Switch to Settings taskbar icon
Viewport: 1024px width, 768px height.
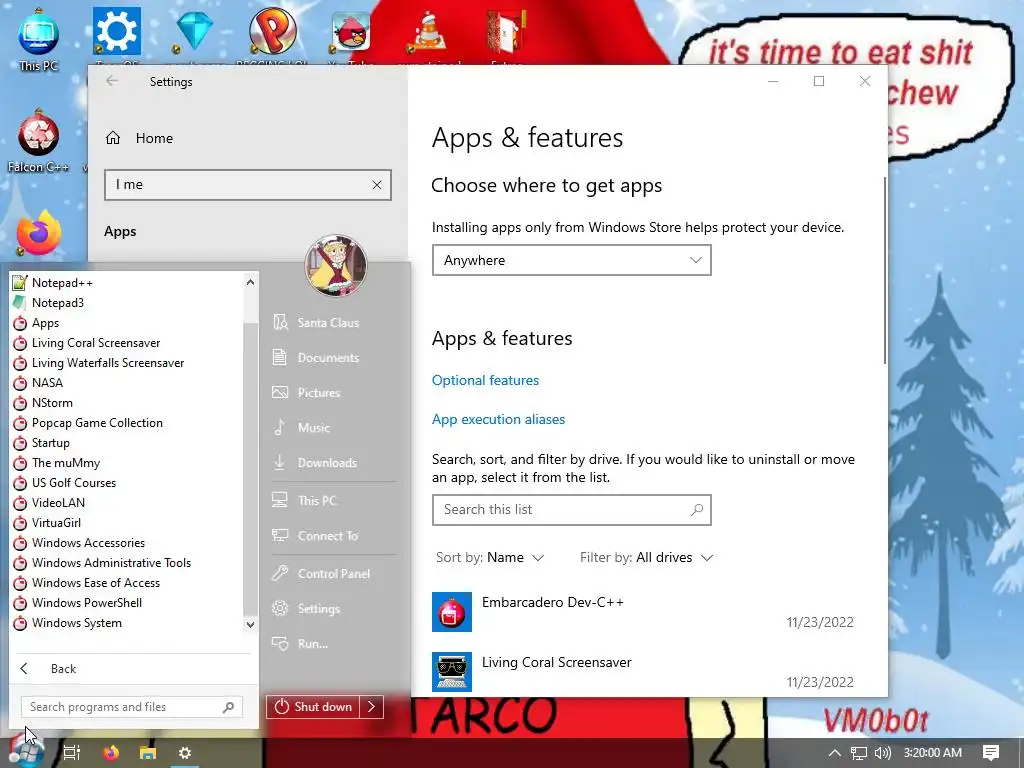point(185,753)
